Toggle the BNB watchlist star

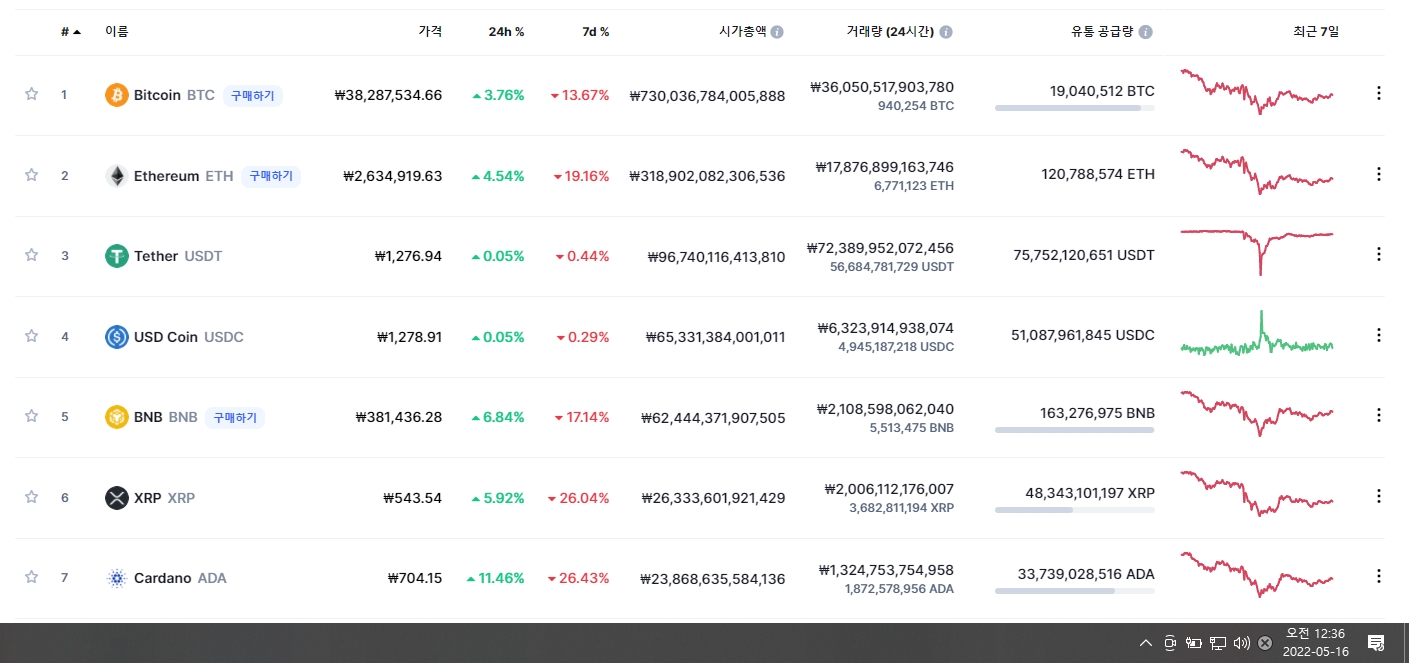pyautogui.click(x=31, y=416)
